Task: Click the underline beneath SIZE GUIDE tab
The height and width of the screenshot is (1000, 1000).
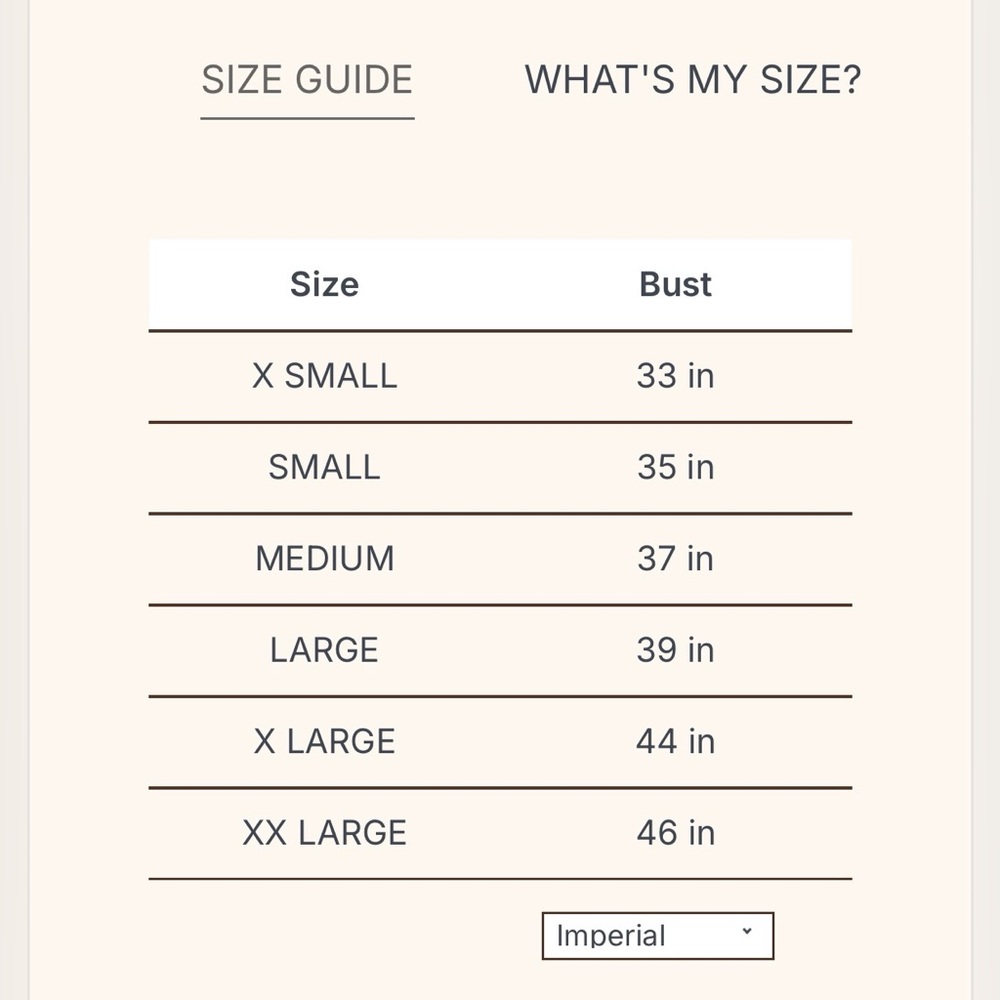Action: pos(307,118)
